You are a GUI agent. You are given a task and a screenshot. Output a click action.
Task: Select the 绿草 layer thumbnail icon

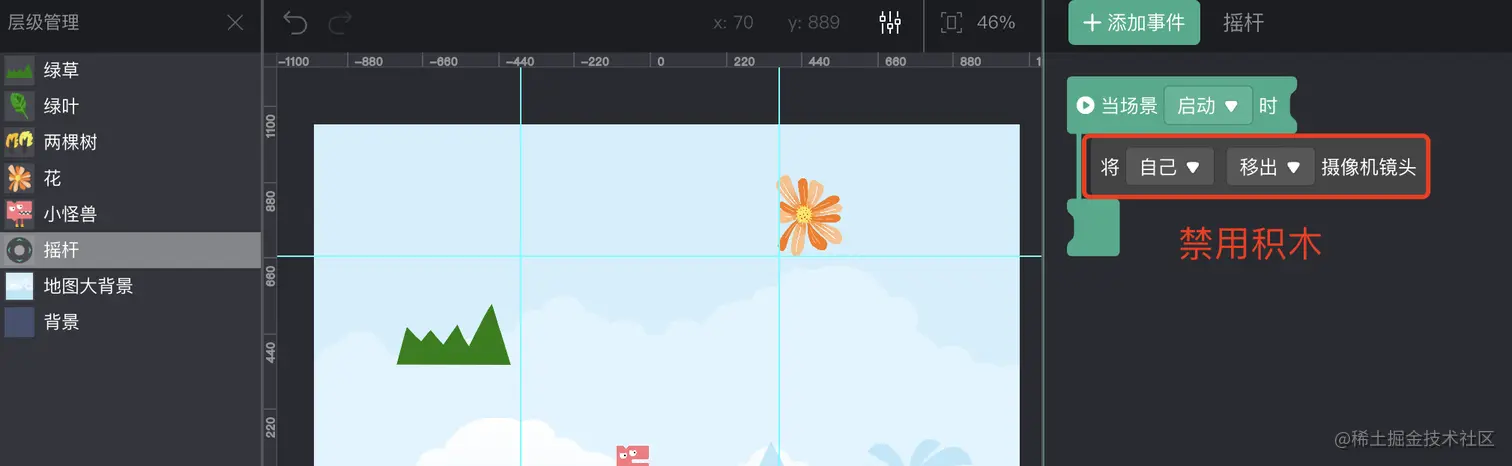[19, 70]
